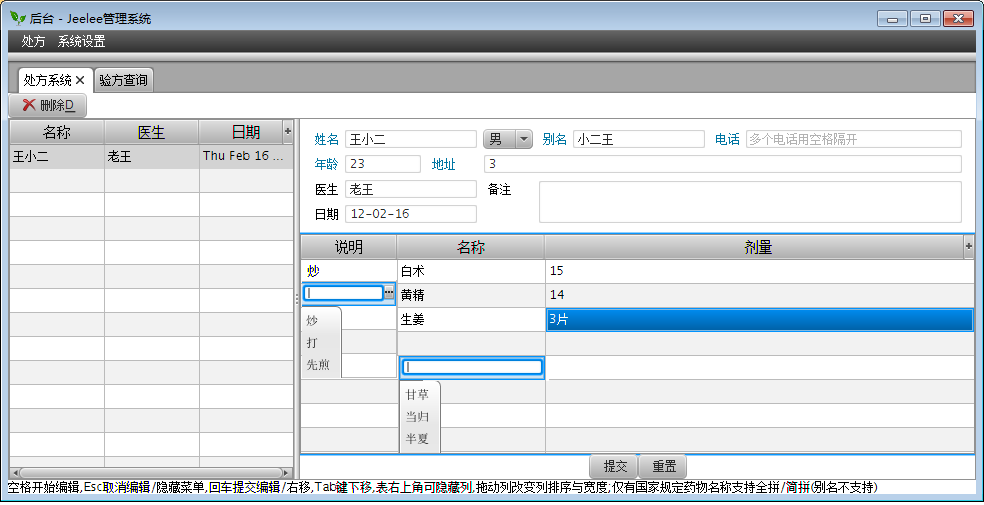Click the highlighted 3片 dosage cell
The width and height of the screenshot is (984, 505).
click(759, 319)
